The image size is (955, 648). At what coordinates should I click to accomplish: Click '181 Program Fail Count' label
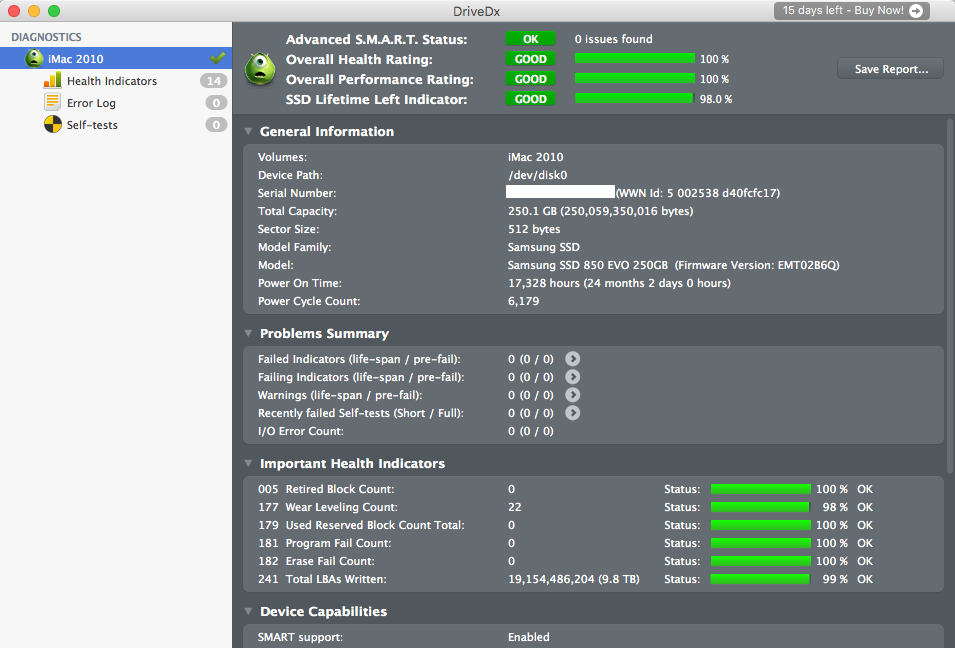pyautogui.click(x=325, y=543)
